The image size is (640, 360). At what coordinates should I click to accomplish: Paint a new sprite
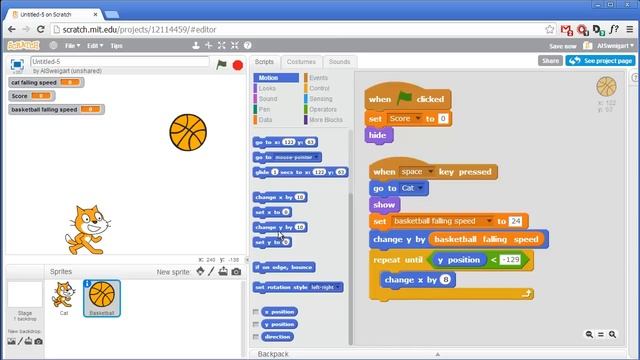211,271
